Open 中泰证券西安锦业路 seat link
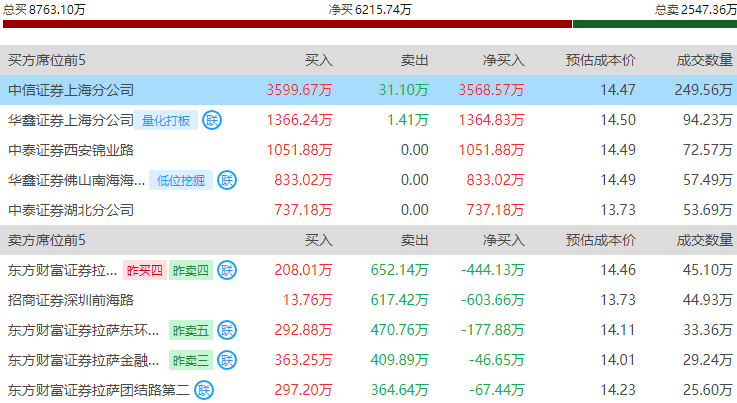 (x=70, y=150)
